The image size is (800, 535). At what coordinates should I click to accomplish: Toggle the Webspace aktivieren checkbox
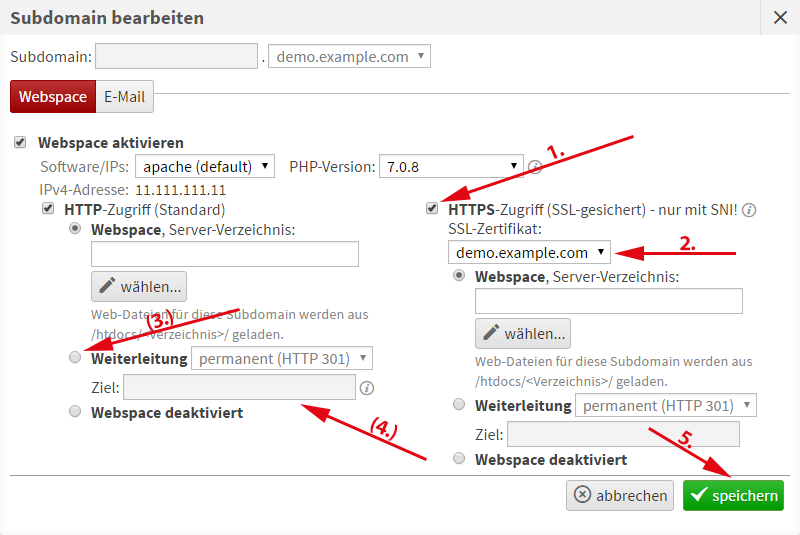(21, 143)
